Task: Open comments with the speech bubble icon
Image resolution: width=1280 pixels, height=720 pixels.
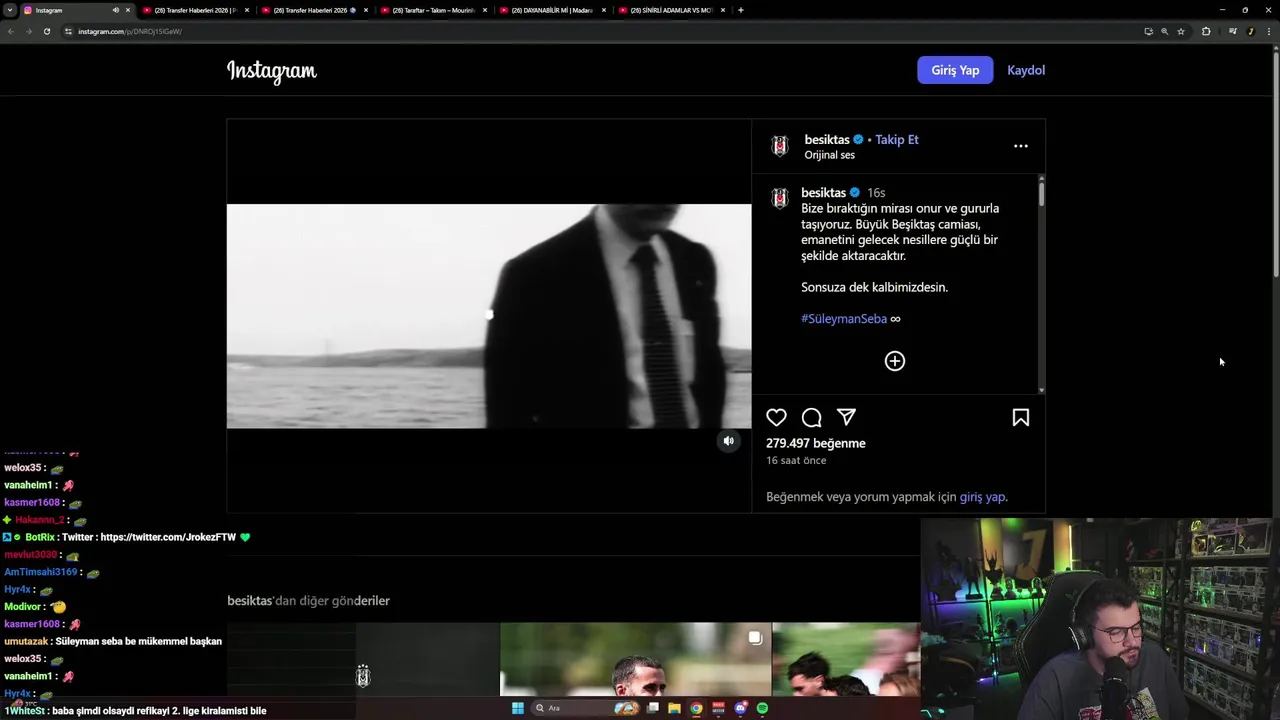Action: pos(811,417)
